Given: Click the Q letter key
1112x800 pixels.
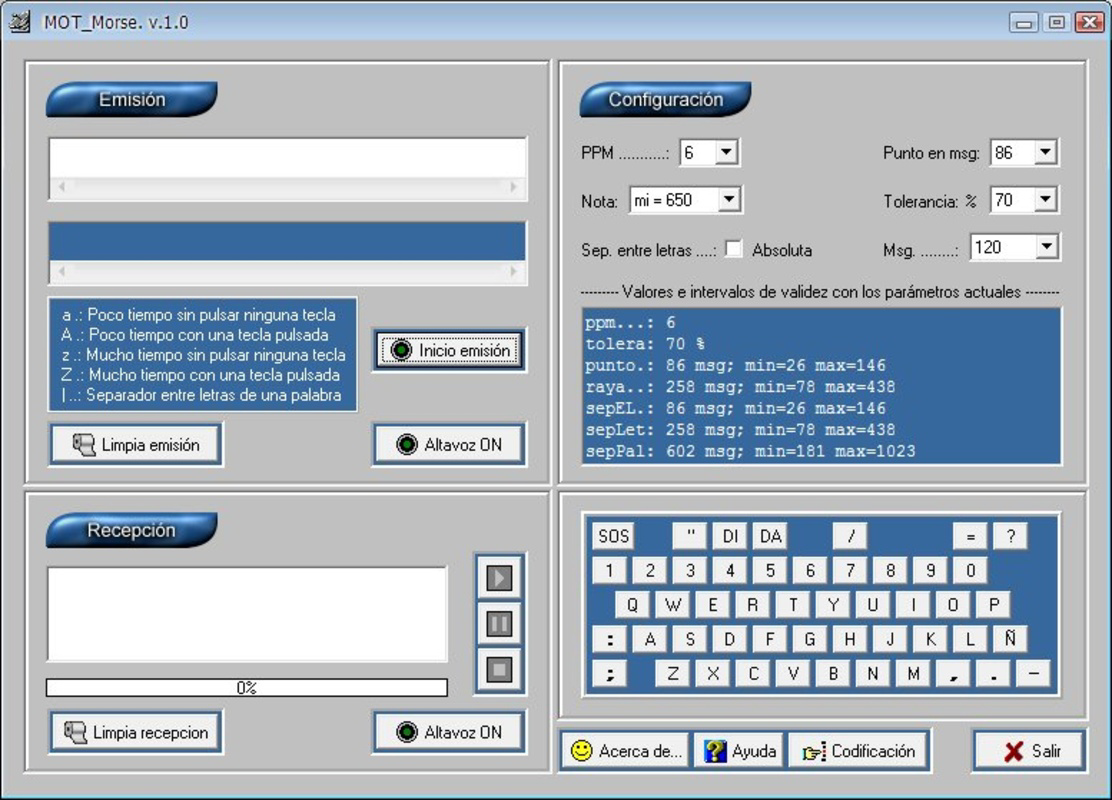Looking at the screenshot, I should [x=633, y=605].
